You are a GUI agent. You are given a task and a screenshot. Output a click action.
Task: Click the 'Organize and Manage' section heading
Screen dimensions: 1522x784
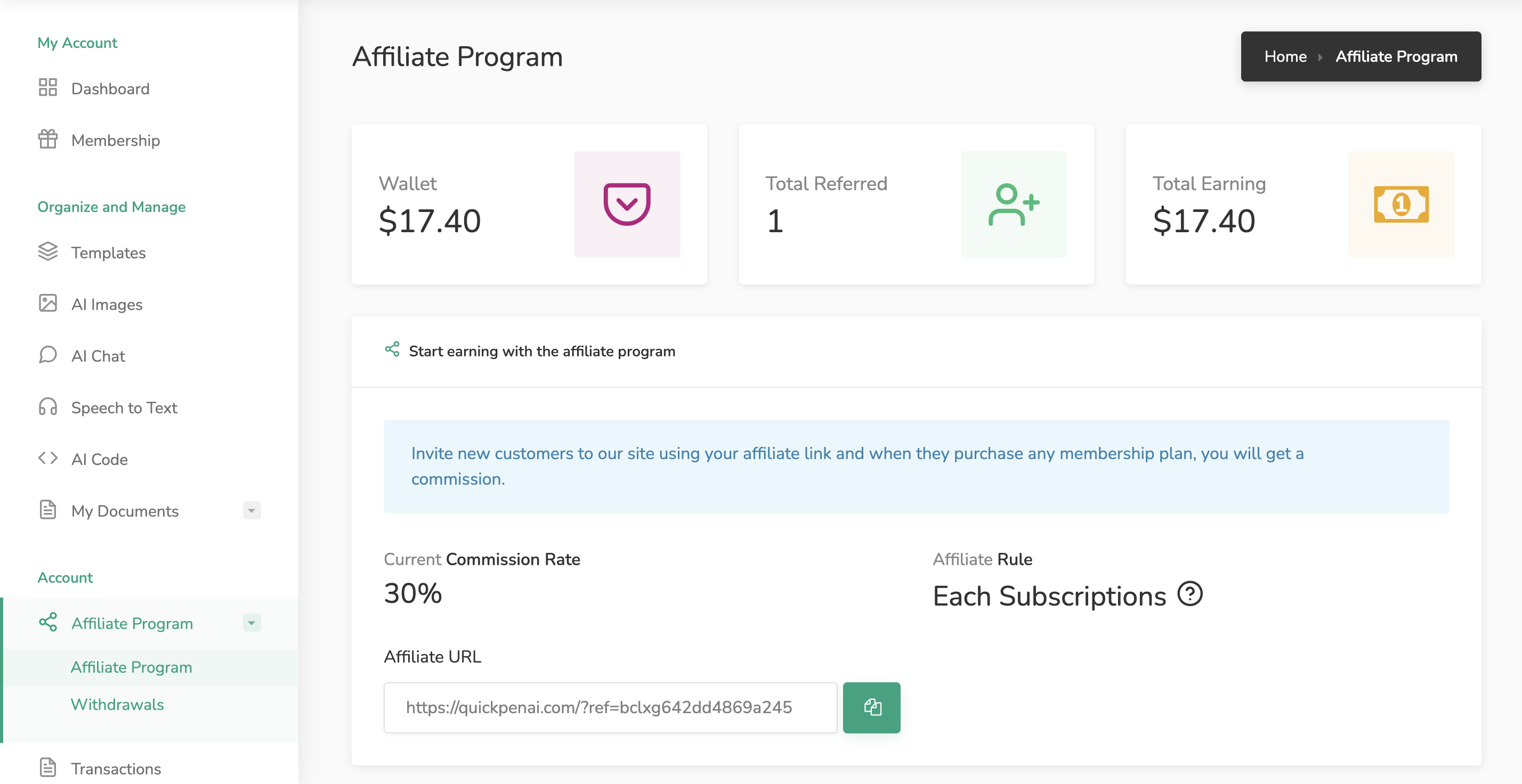pos(111,207)
